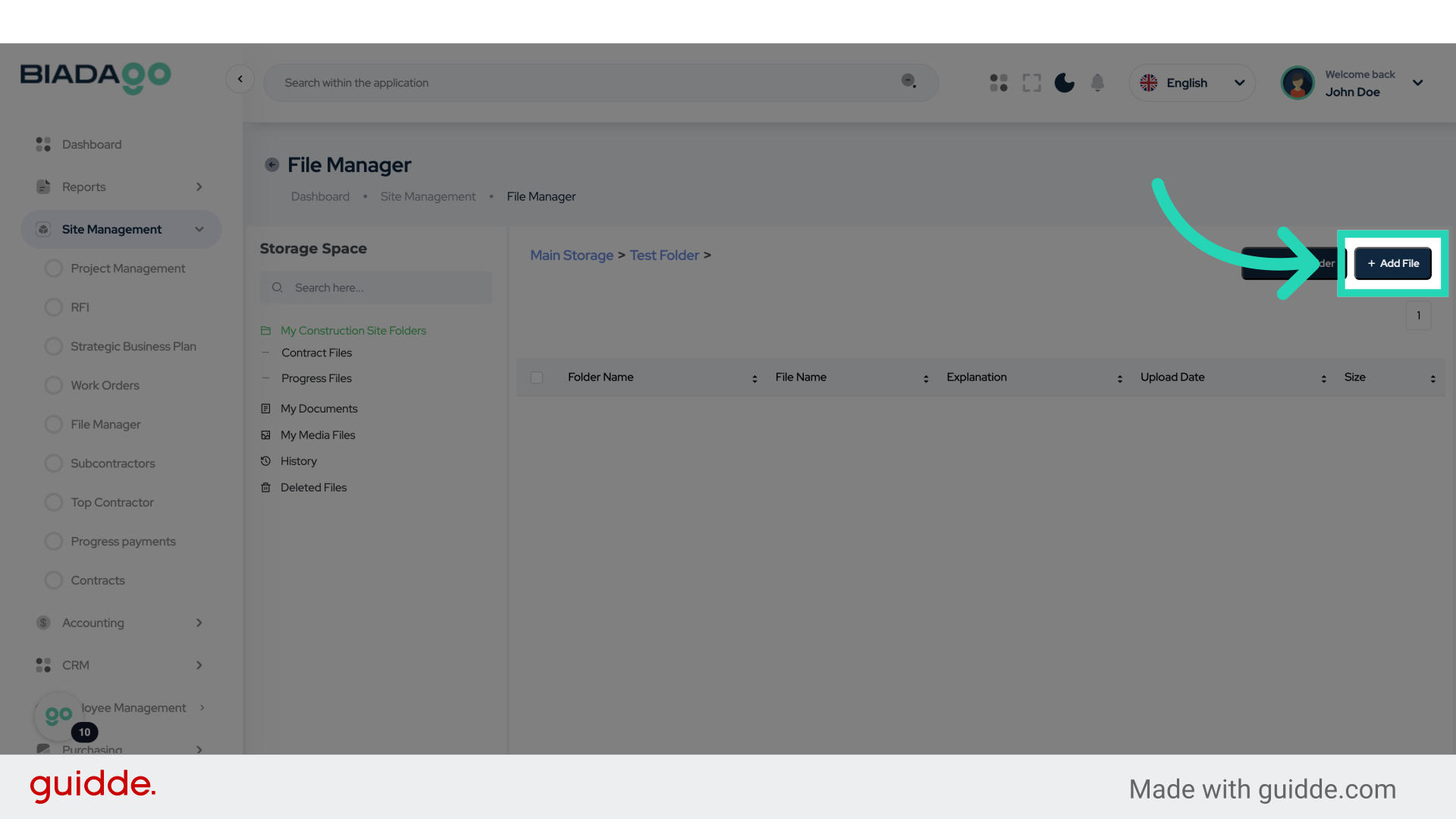Open English language dropdown

pos(1192,83)
